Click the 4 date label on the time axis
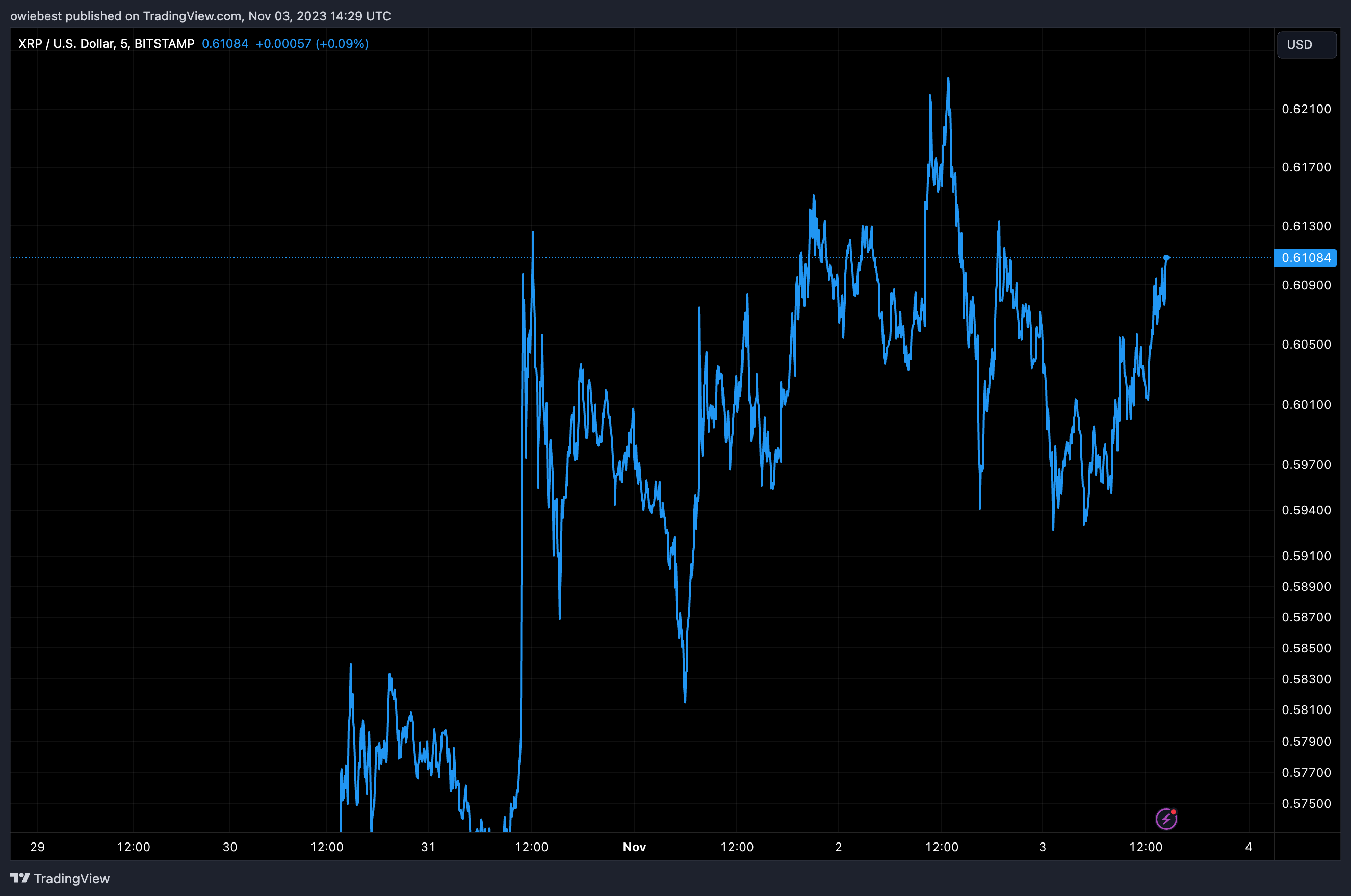Viewport: 1351px width, 896px height. point(1248,847)
